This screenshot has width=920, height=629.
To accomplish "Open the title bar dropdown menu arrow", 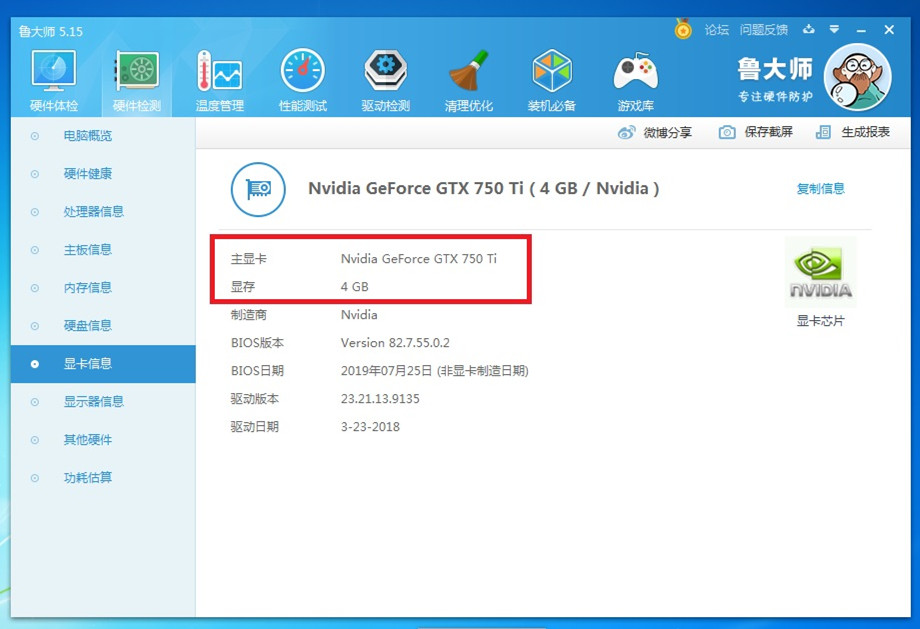I will pyautogui.click(x=834, y=29).
